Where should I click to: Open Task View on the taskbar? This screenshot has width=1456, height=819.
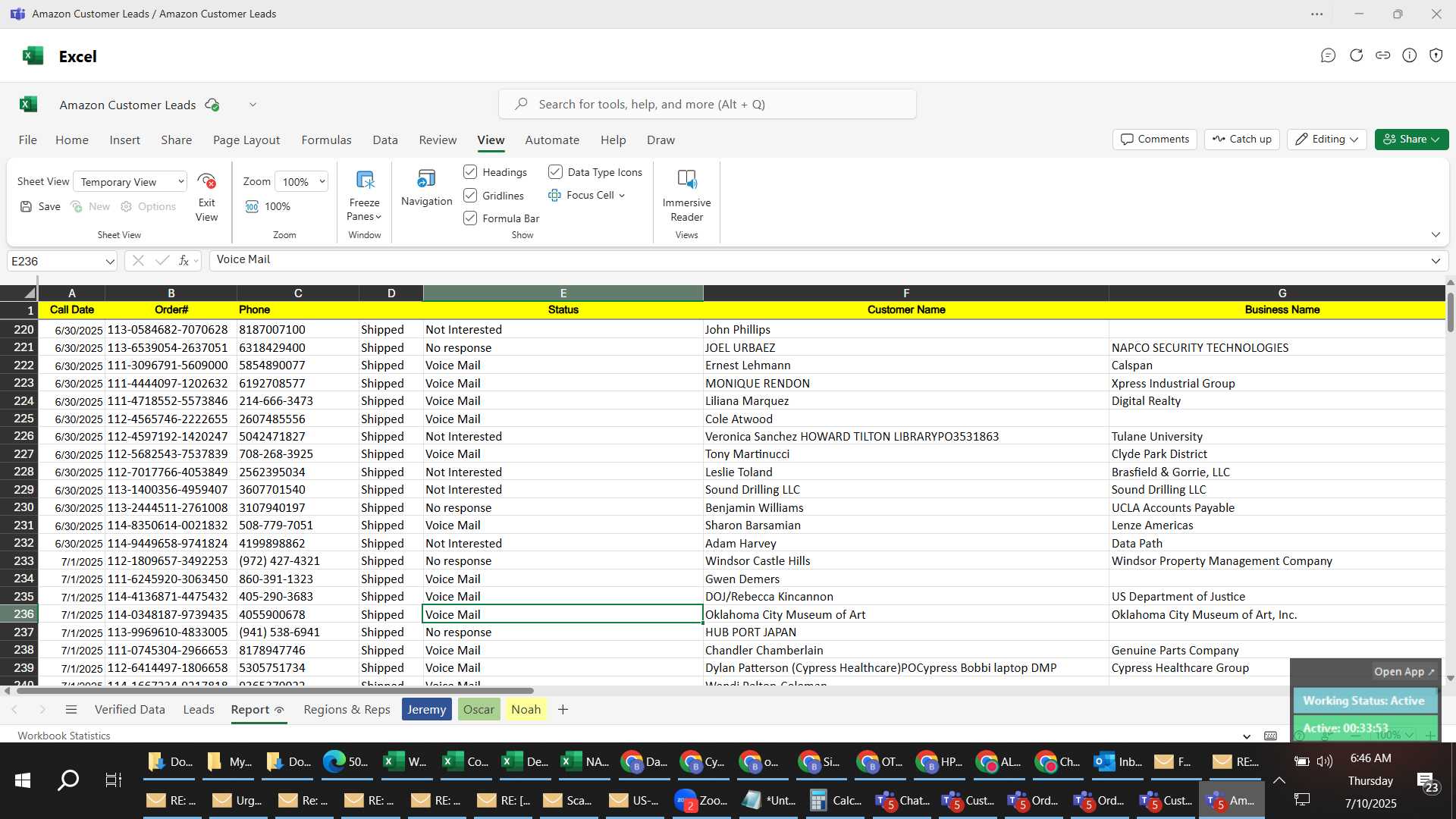[x=113, y=780]
